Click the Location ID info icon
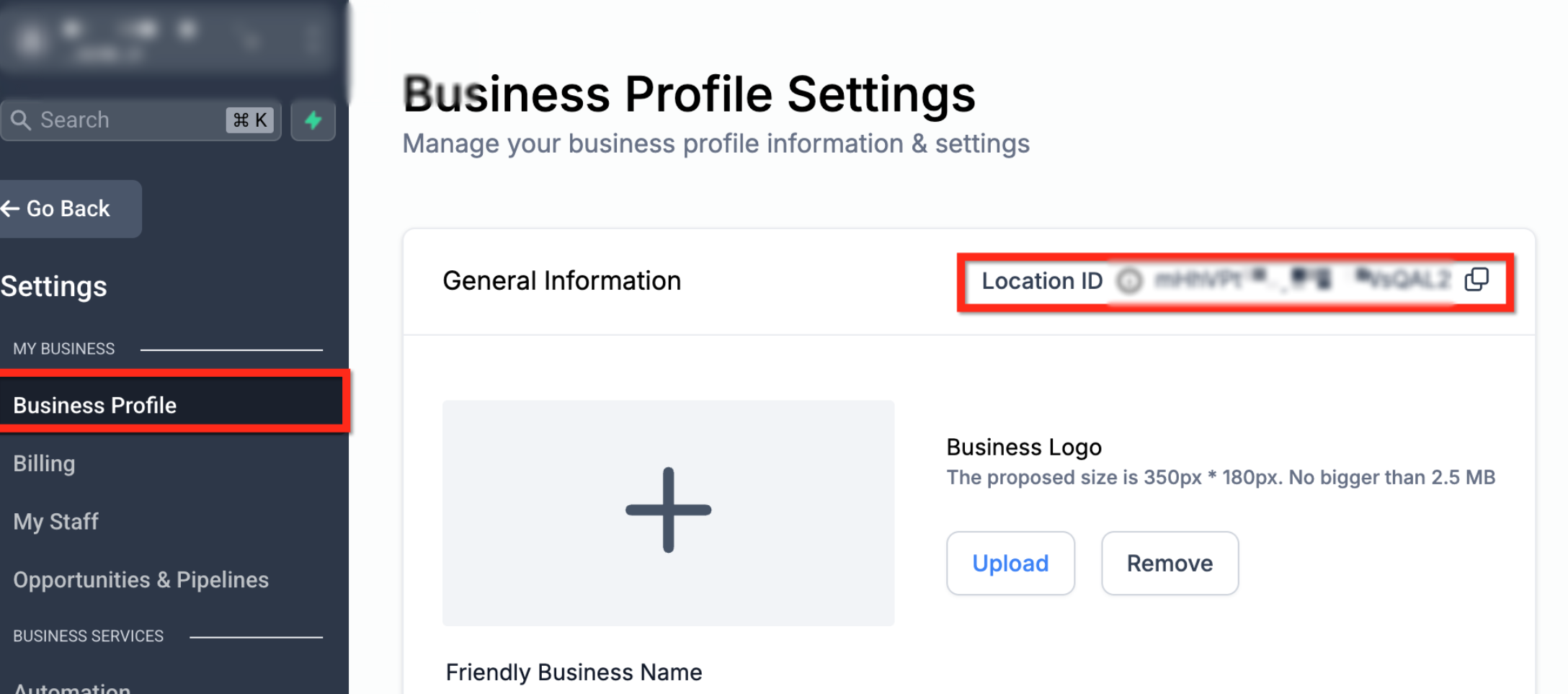Viewport: 1568px width, 694px height. [1129, 280]
